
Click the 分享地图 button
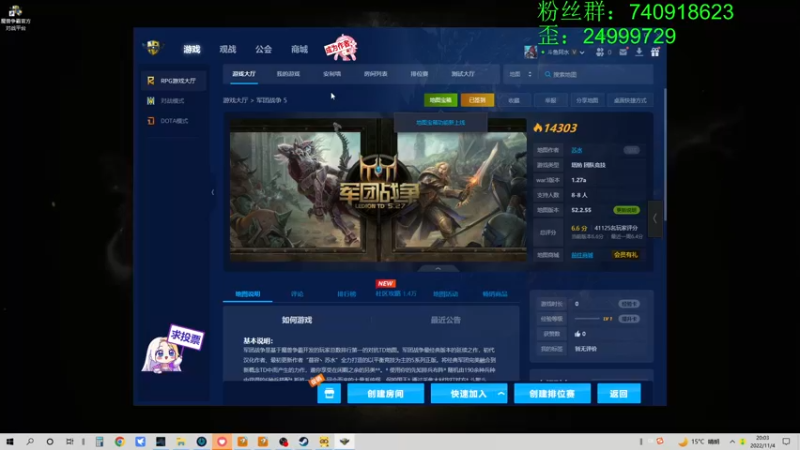click(587, 101)
